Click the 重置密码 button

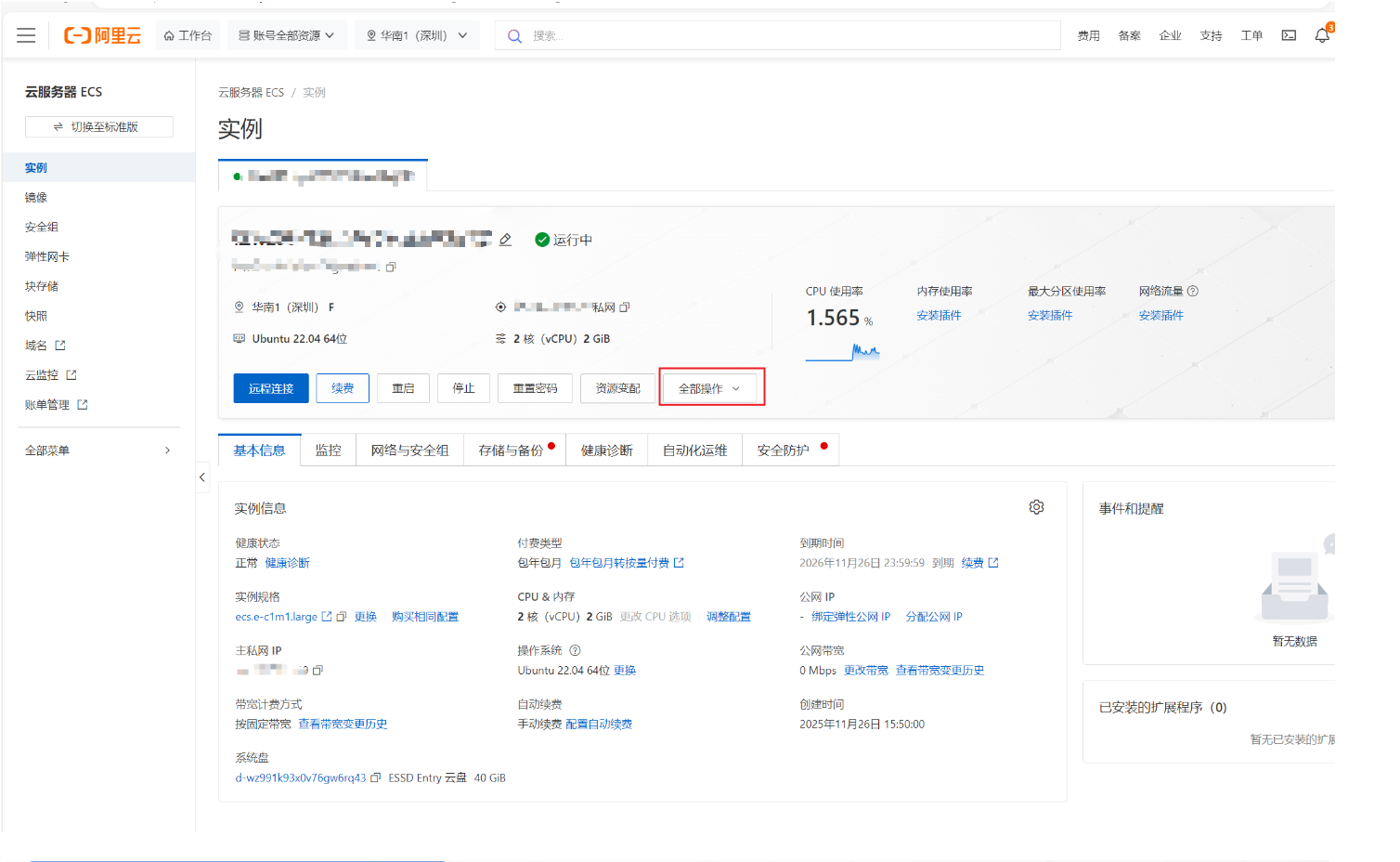coord(536,388)
